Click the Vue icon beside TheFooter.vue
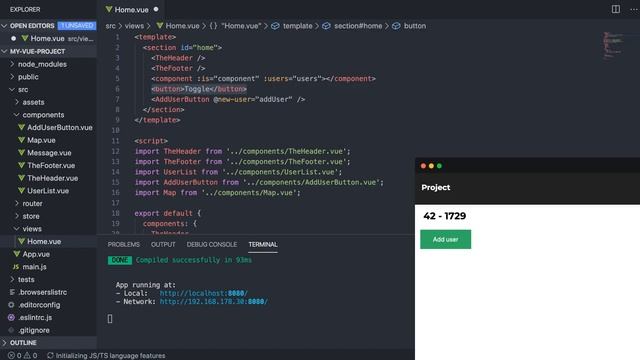 [x=22, y=165]
